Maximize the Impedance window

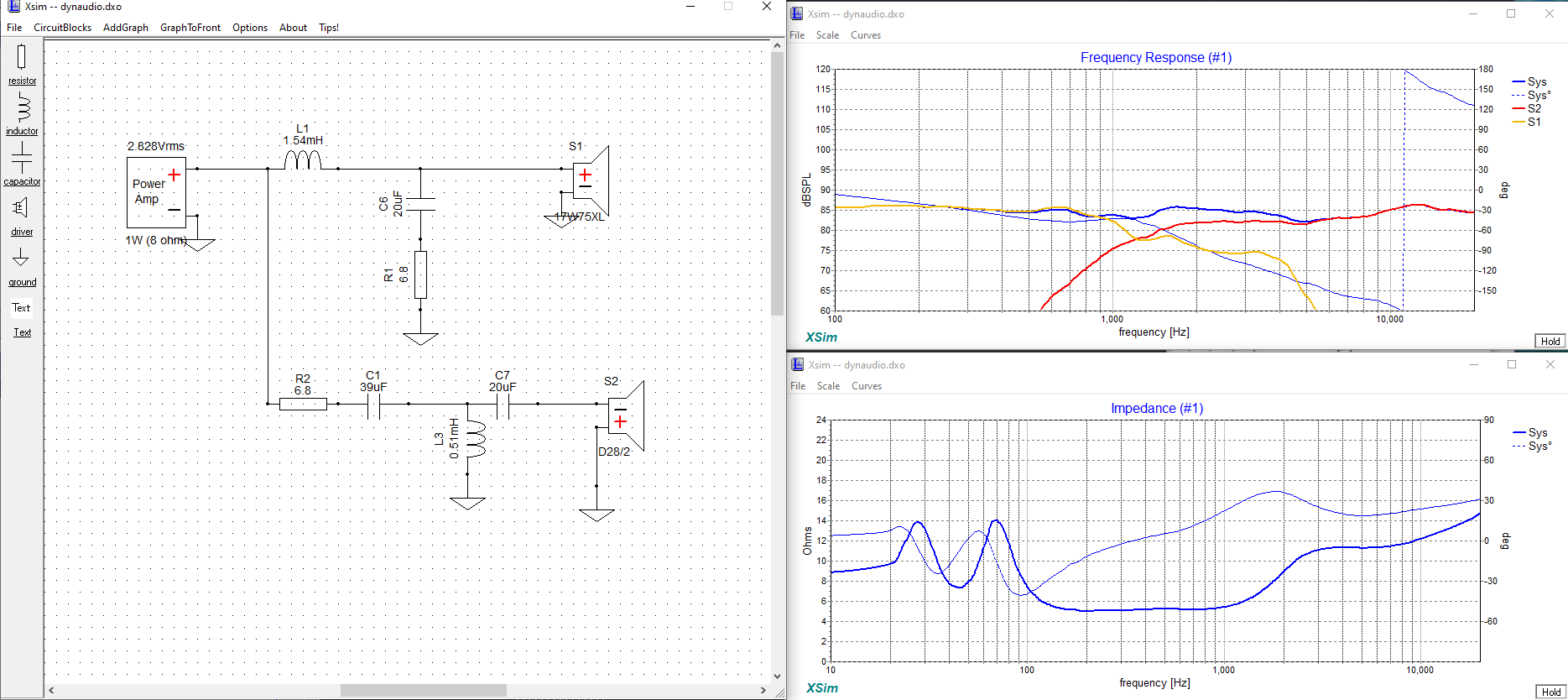1512,364
